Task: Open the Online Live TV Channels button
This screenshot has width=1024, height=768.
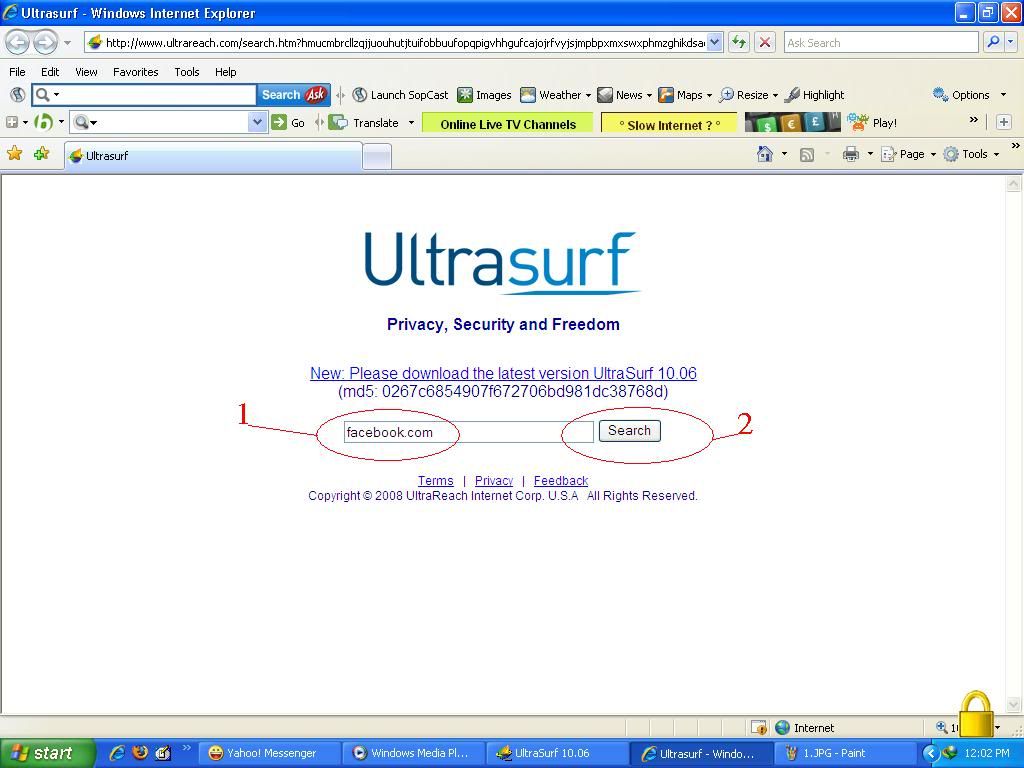Action: (507, 123)
